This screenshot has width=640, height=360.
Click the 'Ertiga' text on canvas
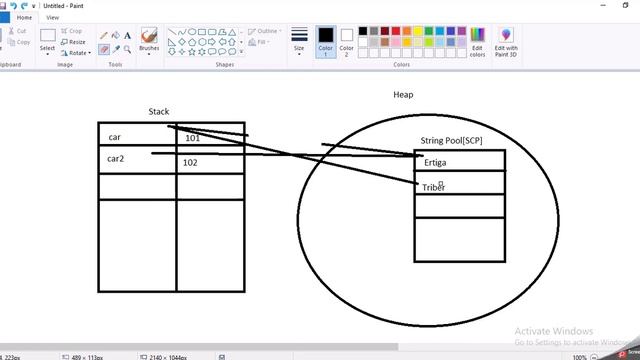pyautogui.click(x=435, y=162)
